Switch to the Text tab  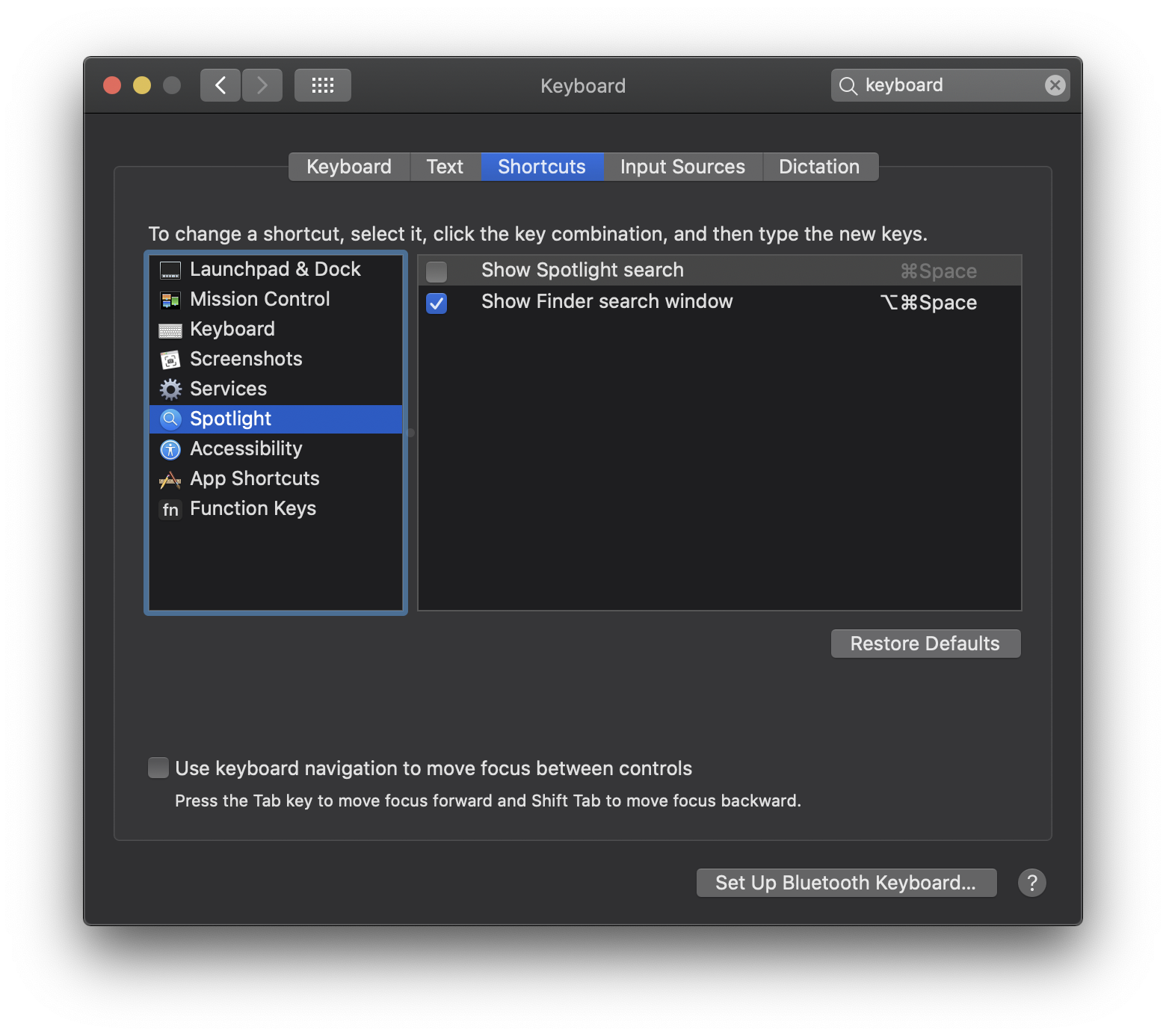click(445, 166)
